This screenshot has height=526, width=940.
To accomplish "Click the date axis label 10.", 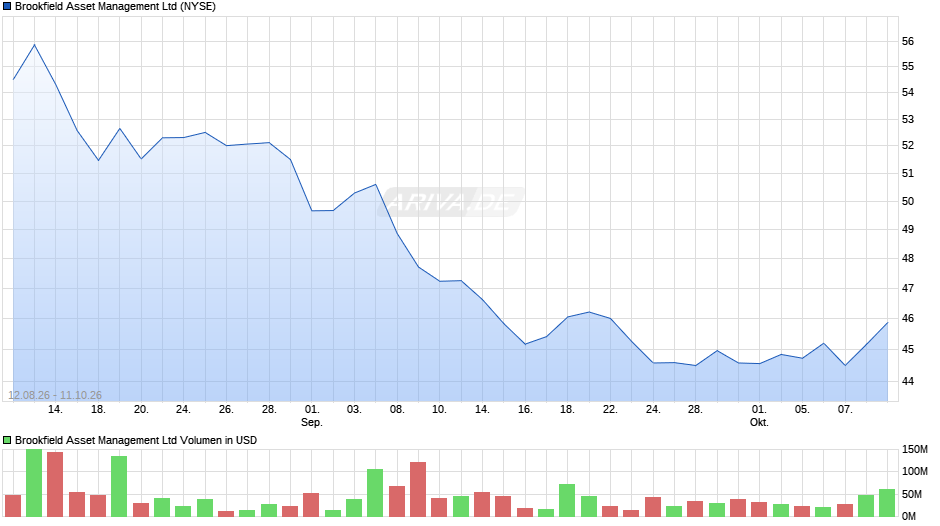I will (439, 409).
